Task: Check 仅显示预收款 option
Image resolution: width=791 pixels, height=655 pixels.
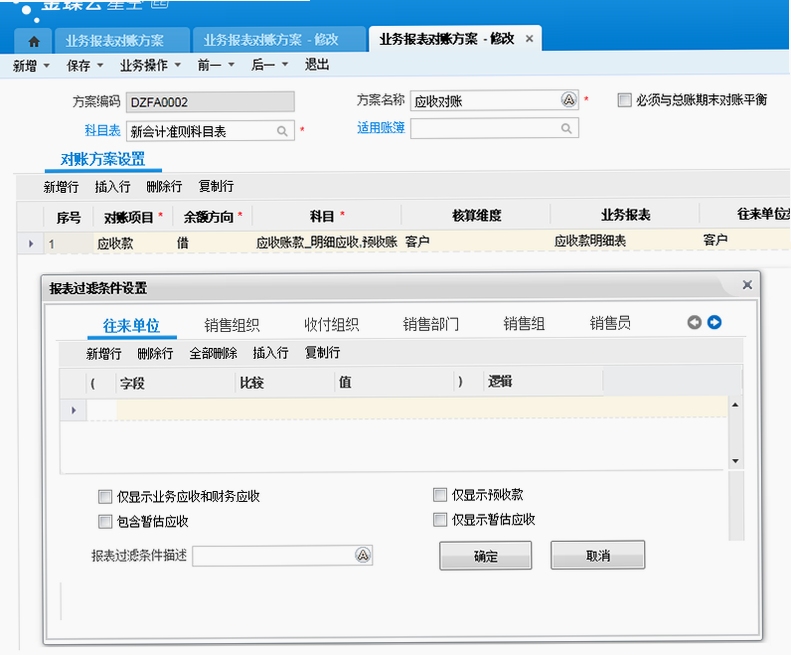Action: [440, 495]
